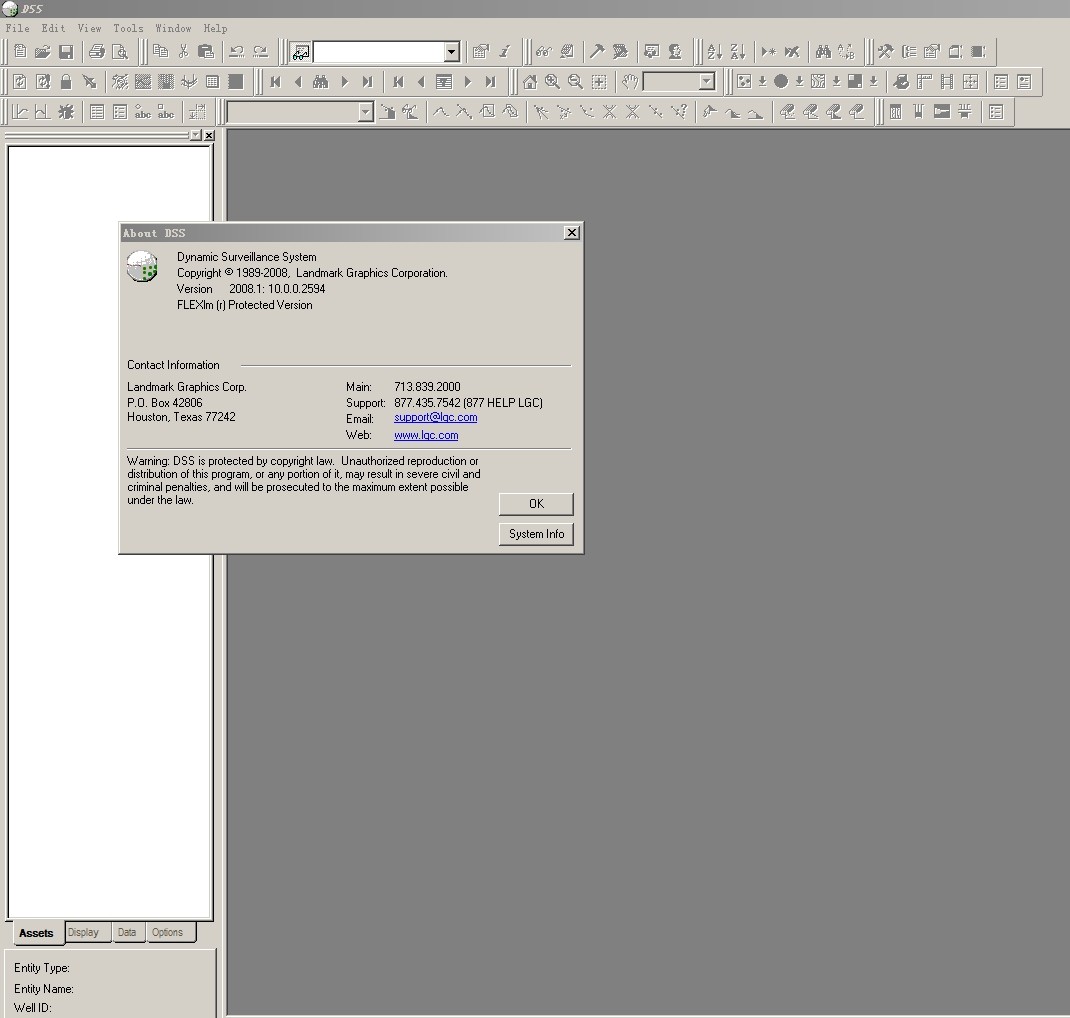Open the Edit menu

(53, 28)
